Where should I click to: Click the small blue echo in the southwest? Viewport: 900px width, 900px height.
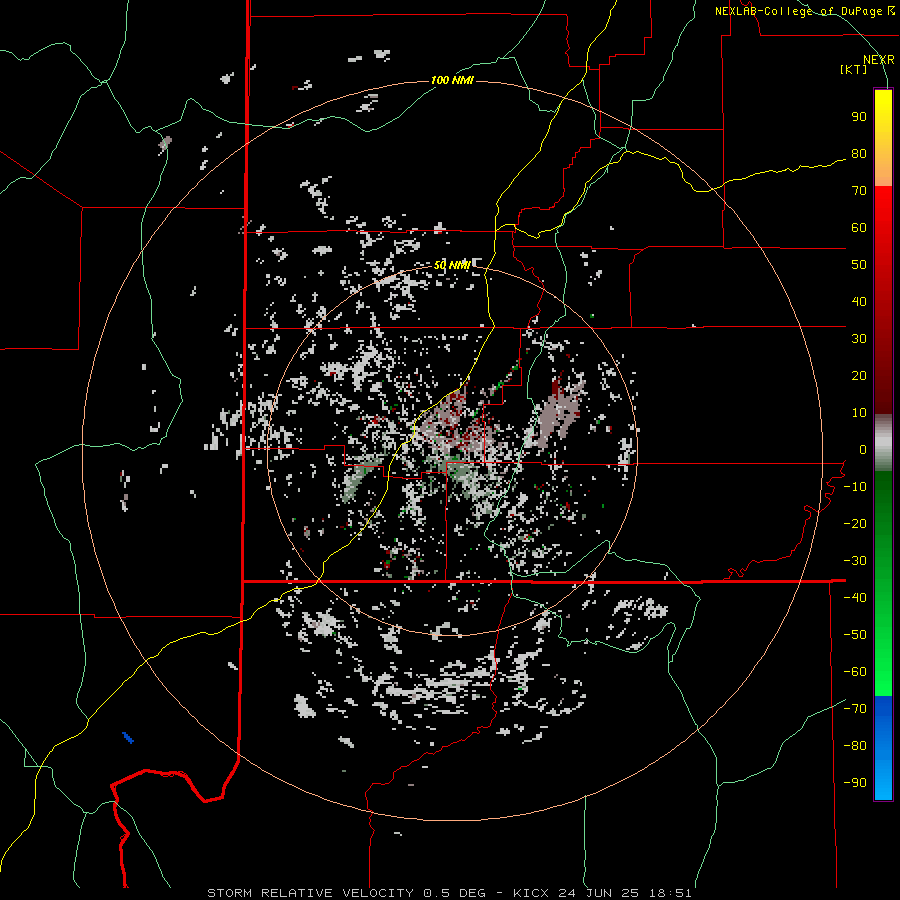[128, 738]
